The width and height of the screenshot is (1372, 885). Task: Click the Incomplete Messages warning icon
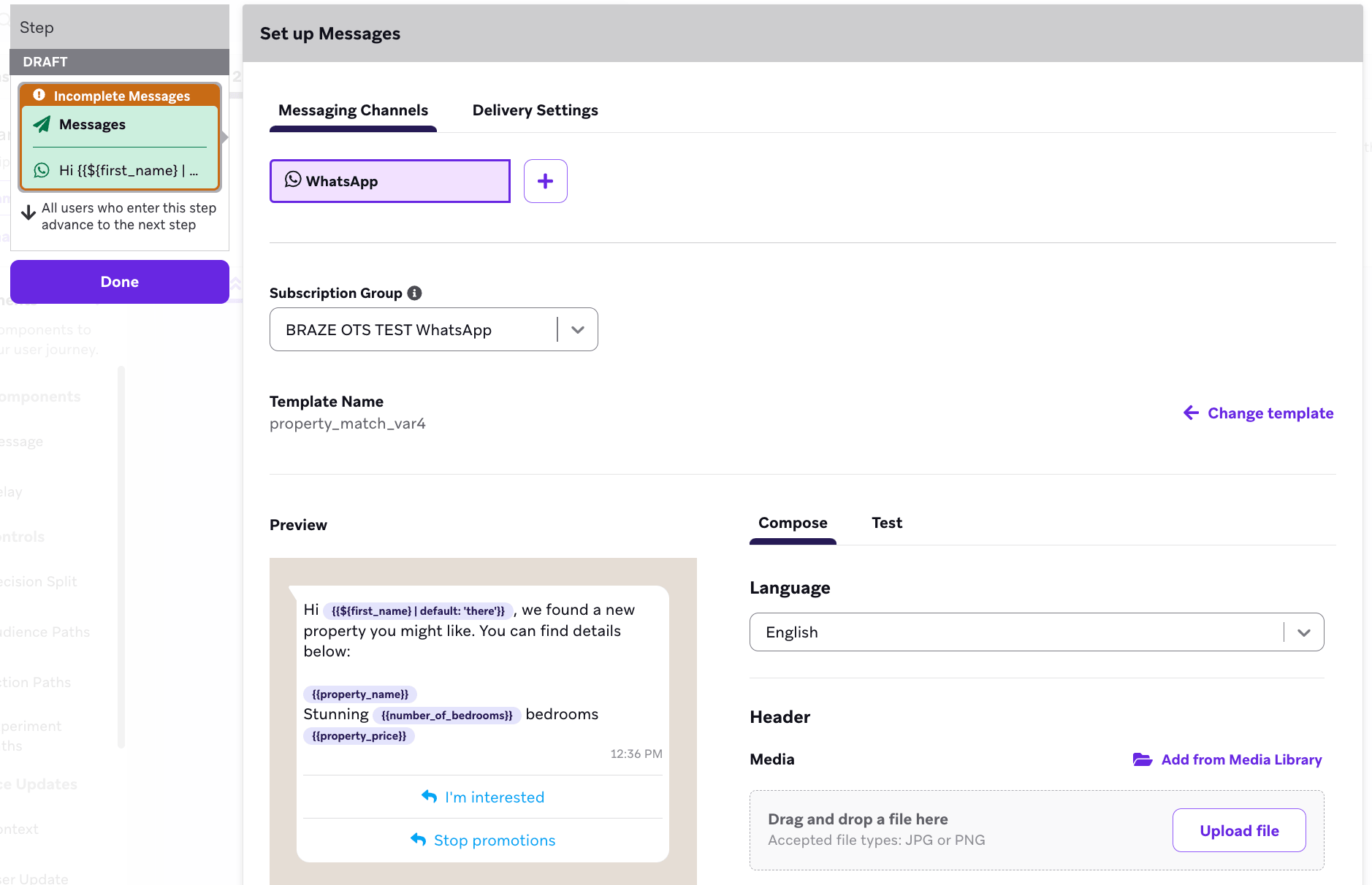pyautogui.click(x=39, y=95)
